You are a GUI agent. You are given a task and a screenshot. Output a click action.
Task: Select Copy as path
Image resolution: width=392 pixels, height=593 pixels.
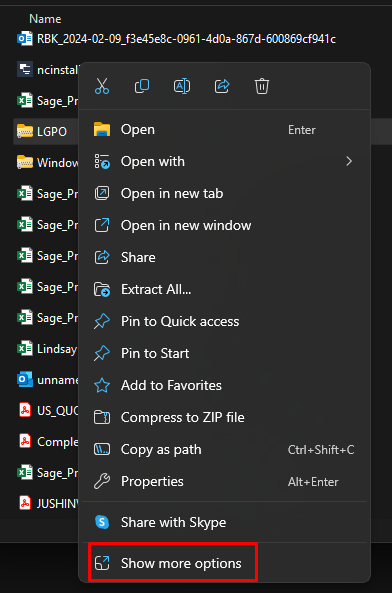225,449
